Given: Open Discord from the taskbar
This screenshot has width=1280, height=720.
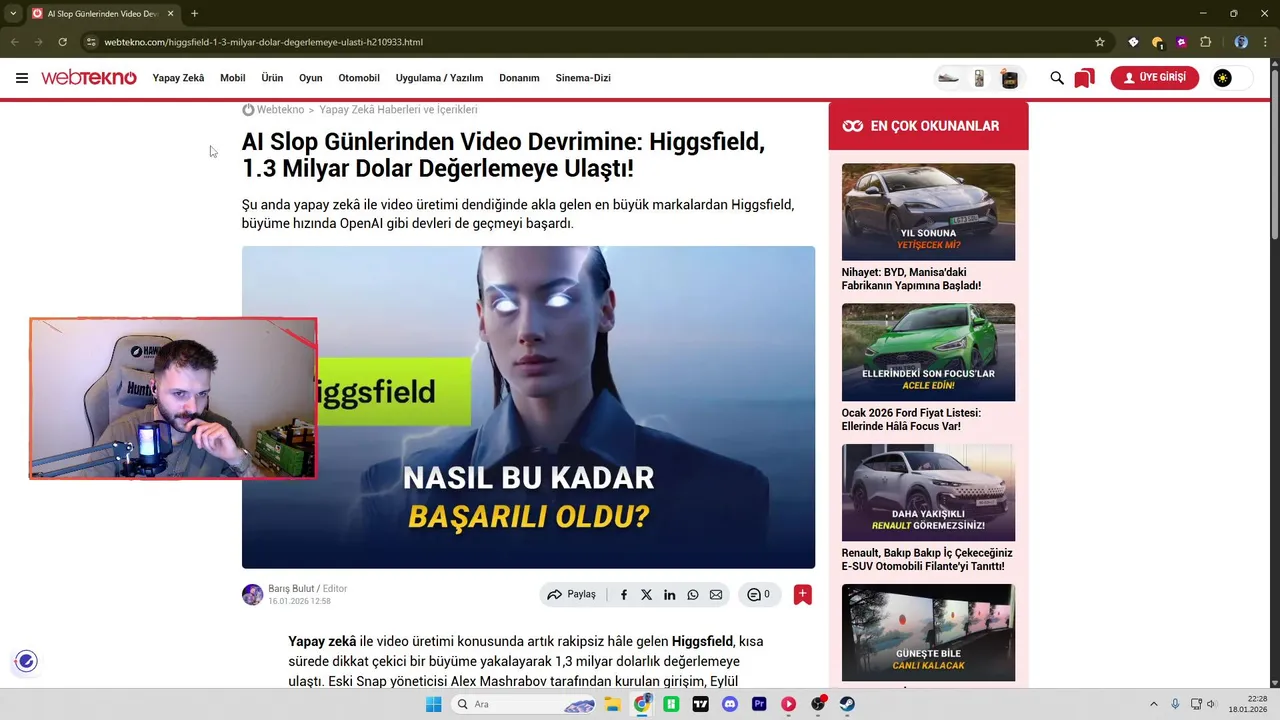Looking at the screenshot, I should click(x=730, y=704).
